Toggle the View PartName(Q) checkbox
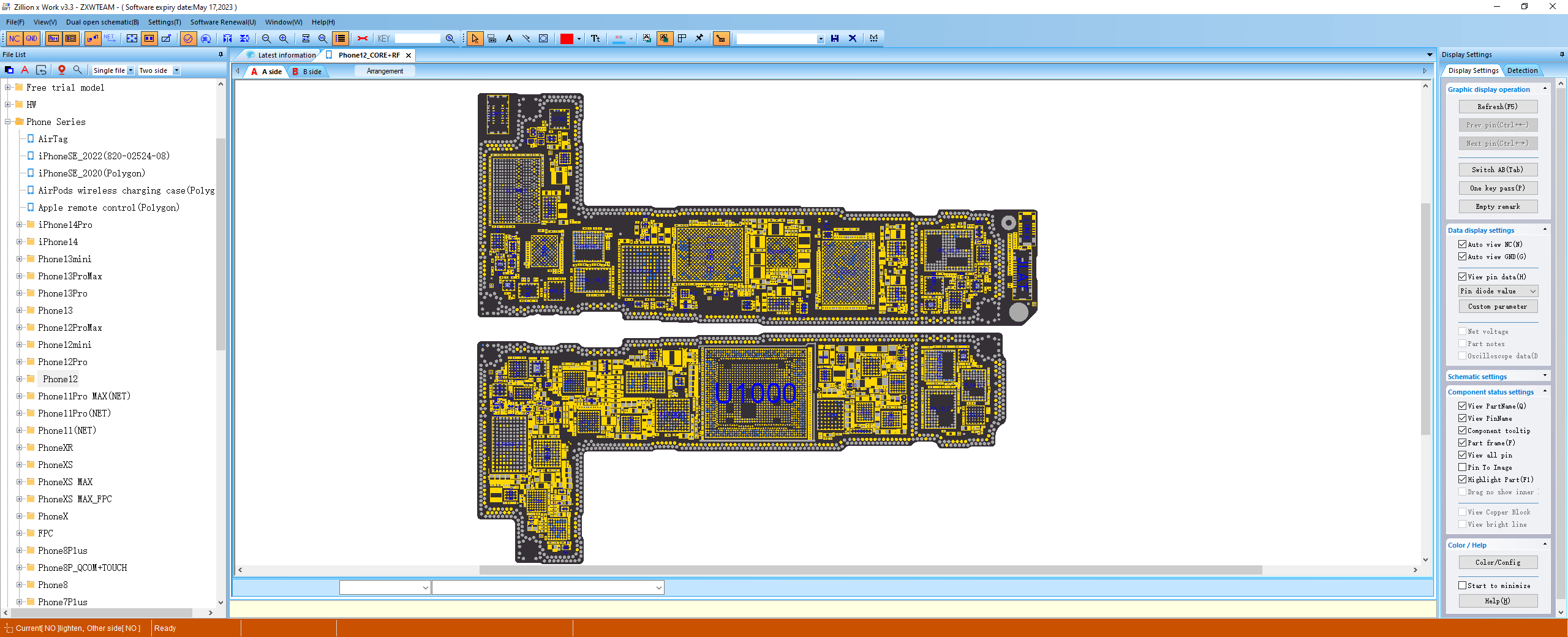1568x637 pixels. (x=1462, y=406)
